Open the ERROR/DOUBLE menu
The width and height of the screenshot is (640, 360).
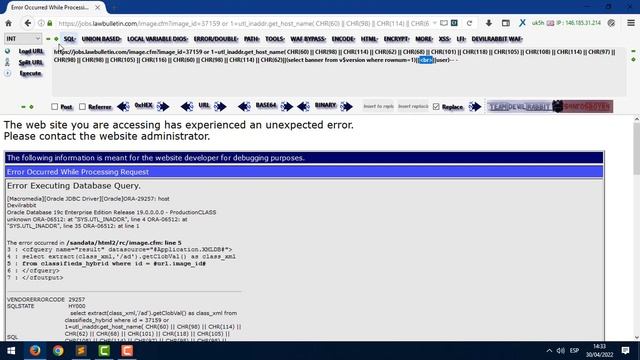pyautogui.click(x=216, y=39)
